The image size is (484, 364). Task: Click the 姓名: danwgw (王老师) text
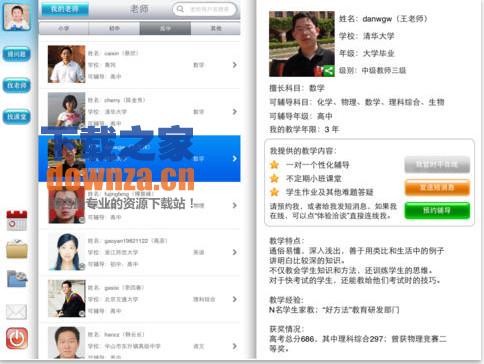383,19
